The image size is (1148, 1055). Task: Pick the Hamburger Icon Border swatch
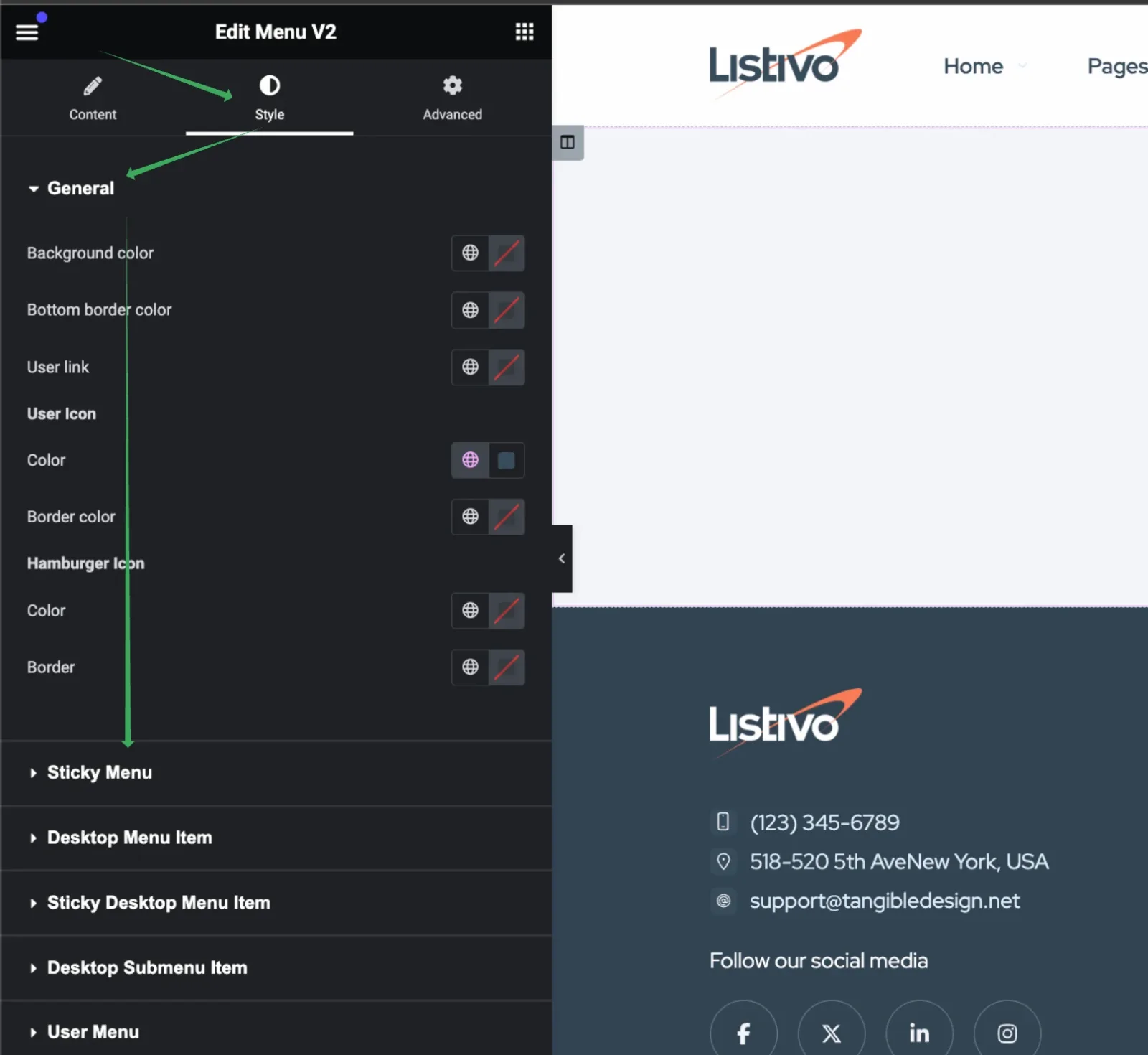click(507, 667)
